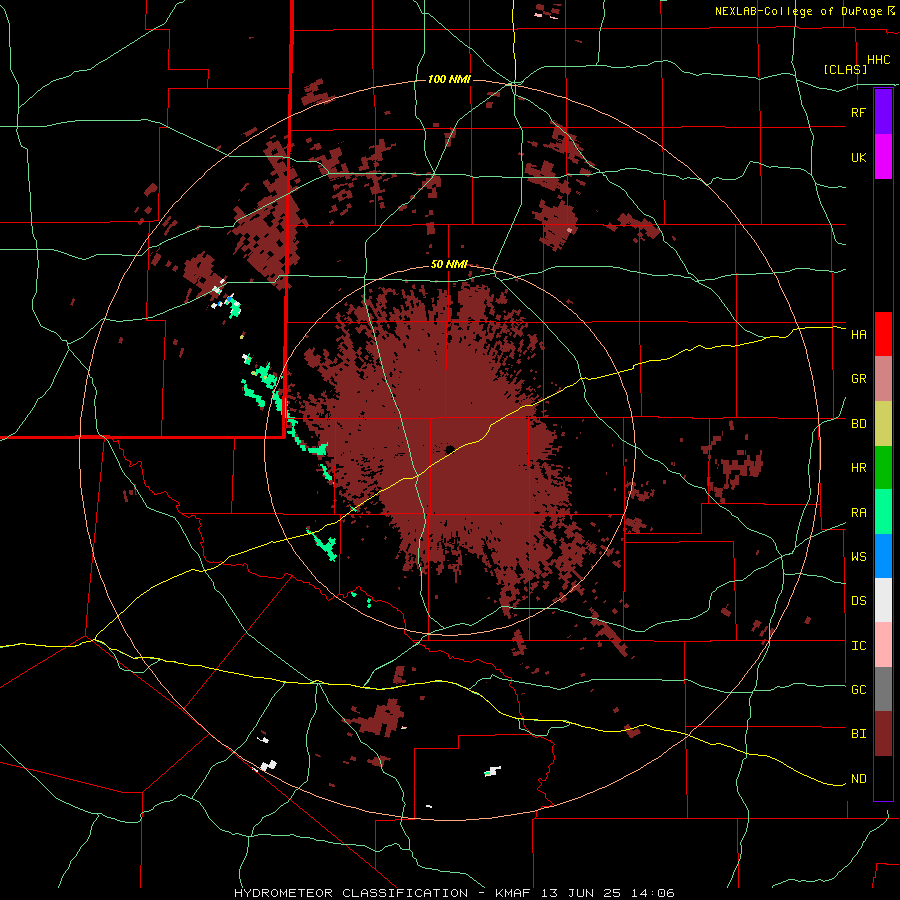Click the WS blue legend swatch

[x=883, y=556]
